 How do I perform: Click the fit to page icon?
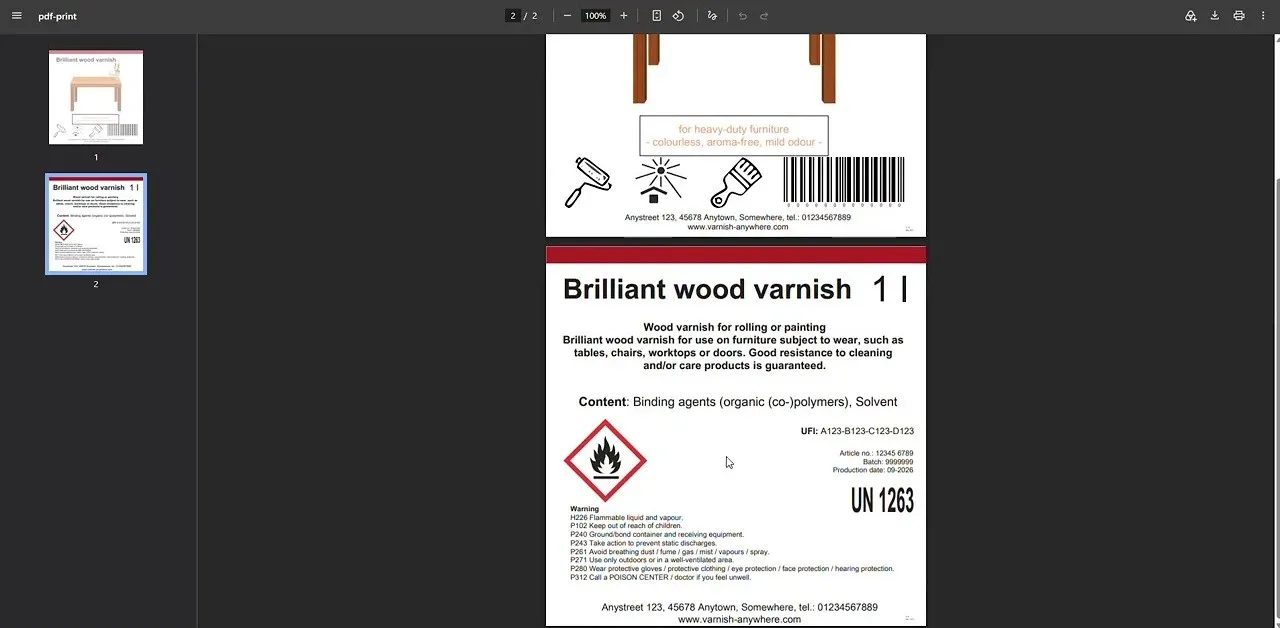coord(656,16)
